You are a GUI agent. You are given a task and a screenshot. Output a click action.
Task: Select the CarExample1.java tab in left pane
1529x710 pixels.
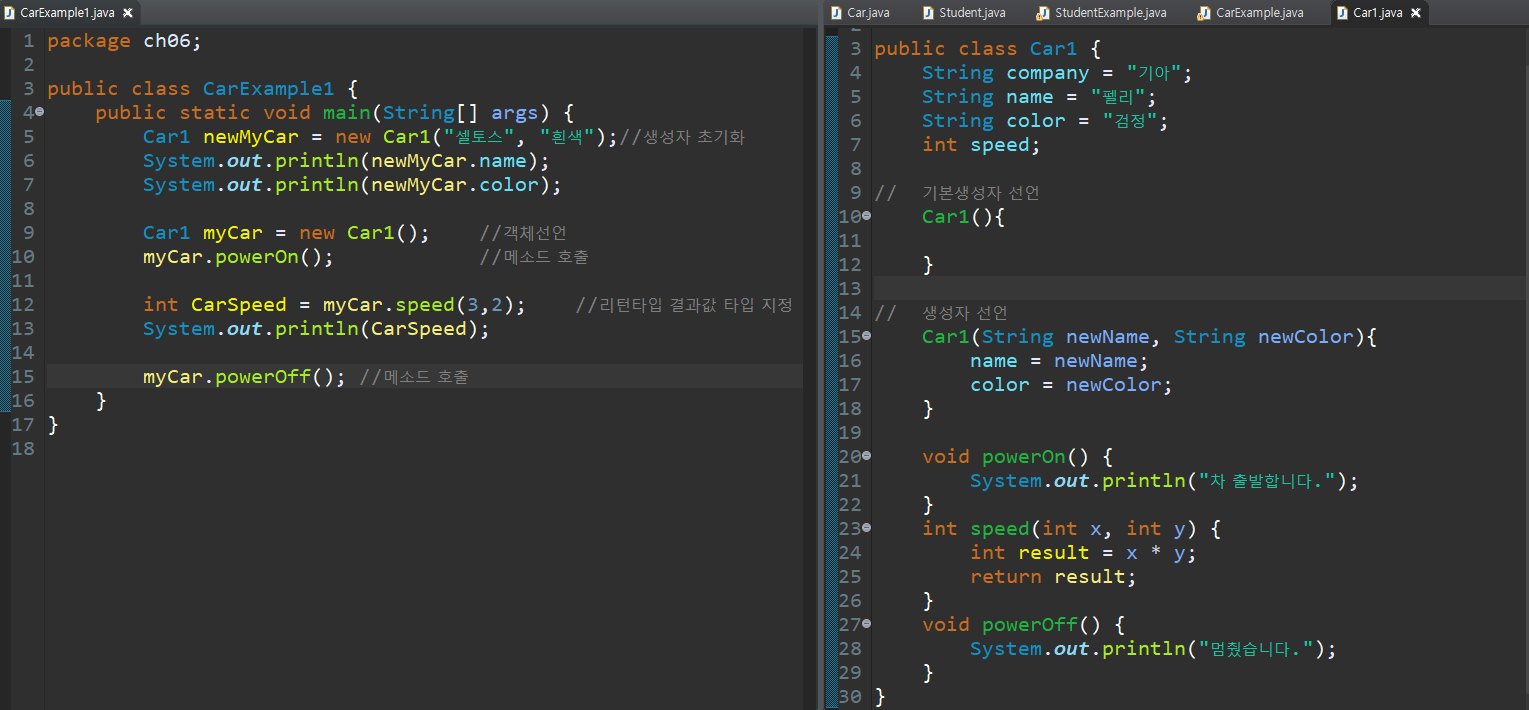coord(66,13)
